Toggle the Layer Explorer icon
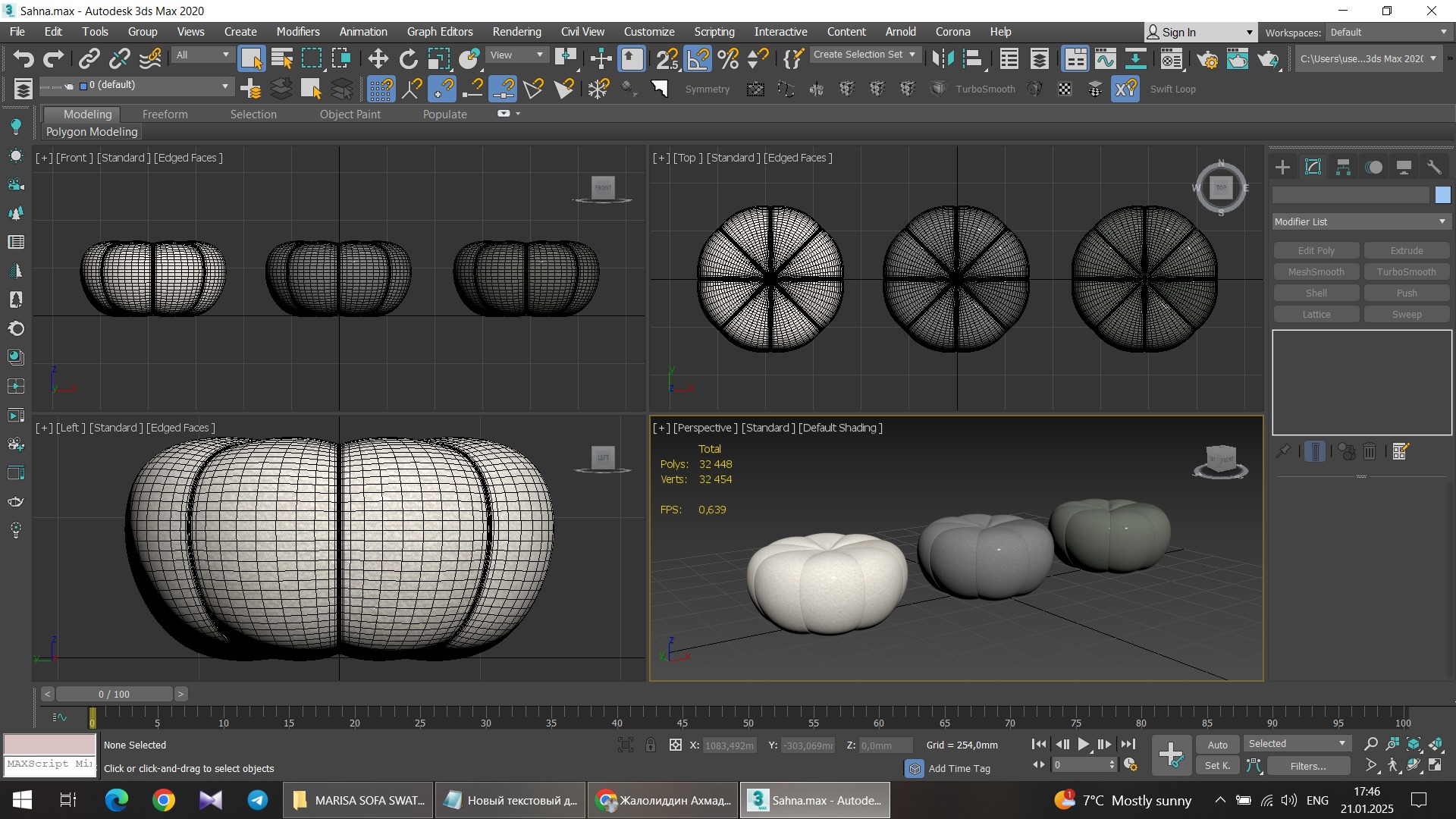 click(1040, 58)
